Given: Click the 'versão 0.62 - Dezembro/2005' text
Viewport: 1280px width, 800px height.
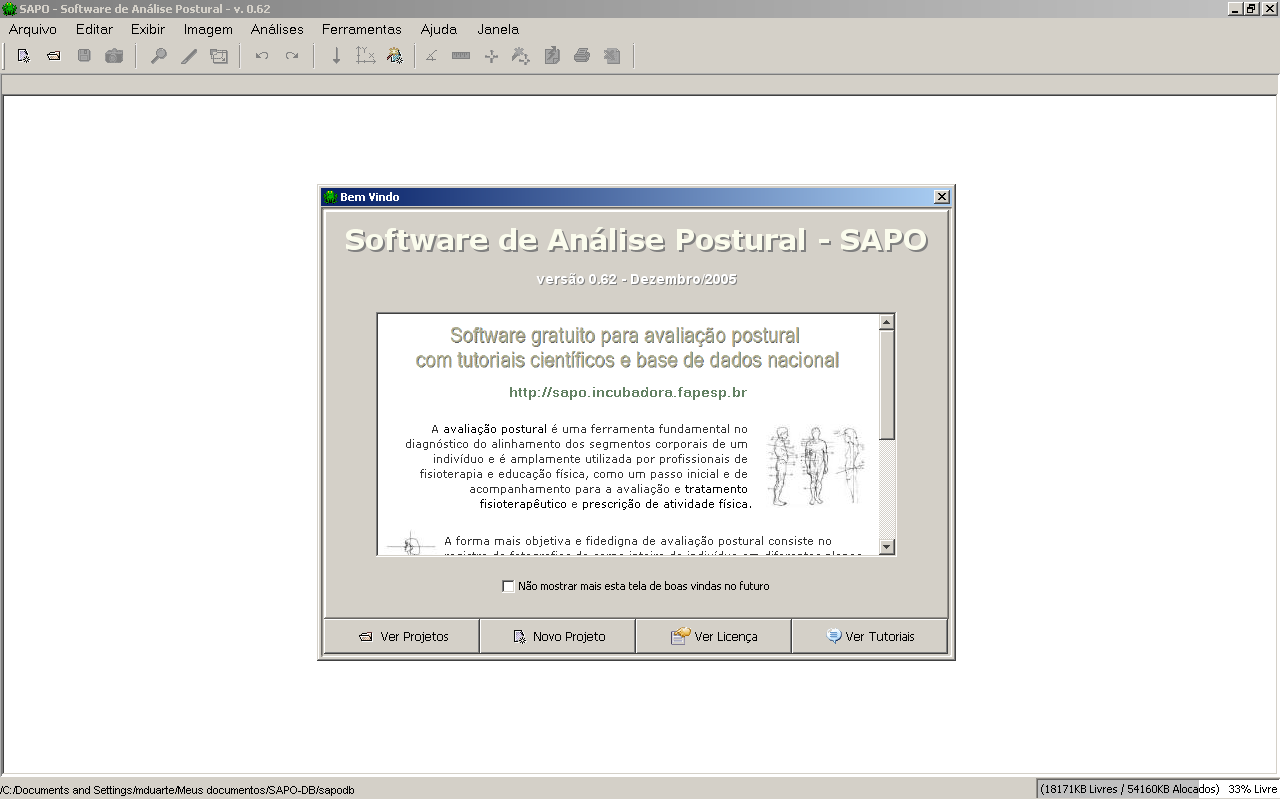Looking at the screenshot, I should 637,280.
